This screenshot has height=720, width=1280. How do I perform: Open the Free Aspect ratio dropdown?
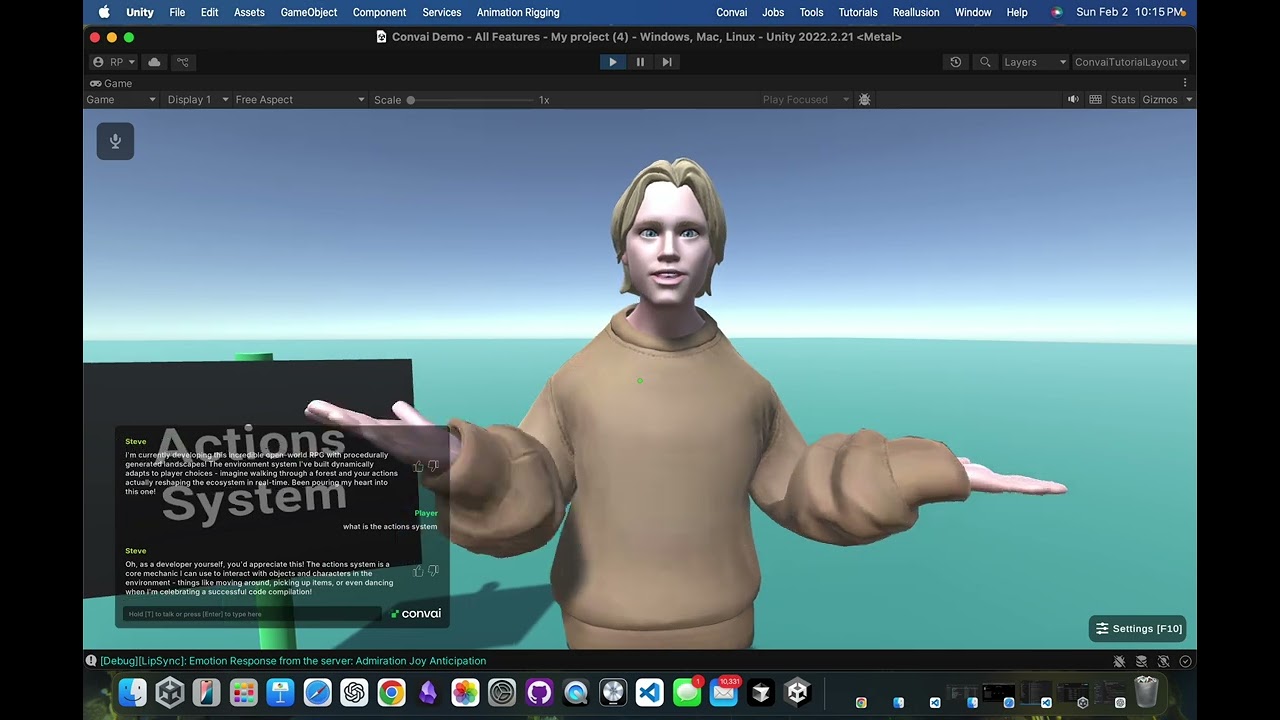(300, 100)
